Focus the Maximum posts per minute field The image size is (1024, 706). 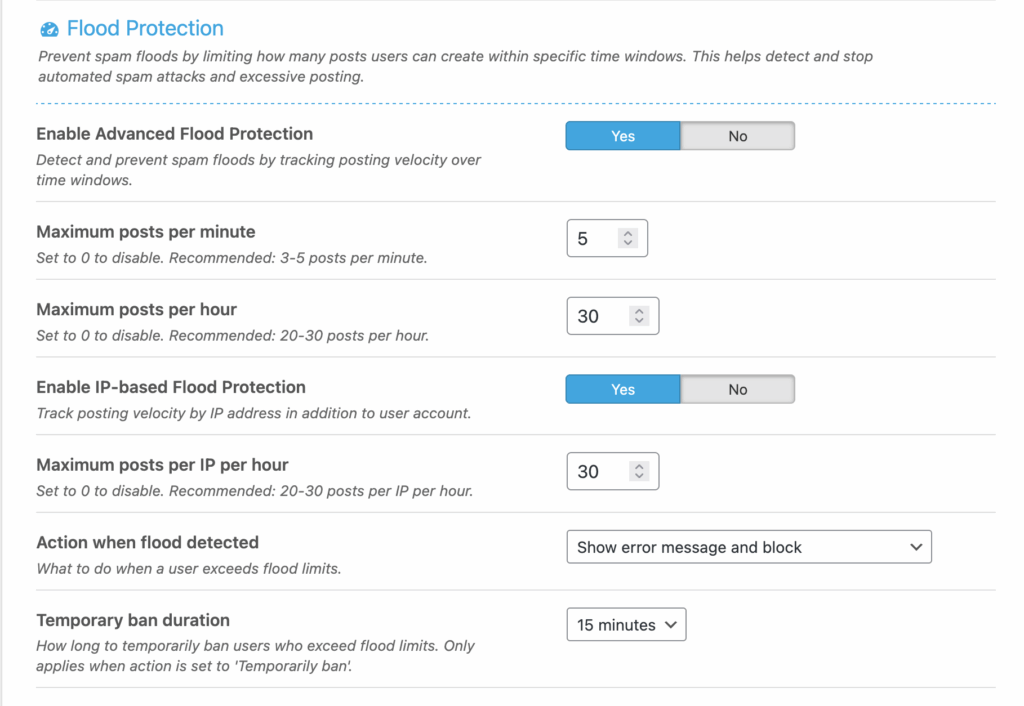593,238
